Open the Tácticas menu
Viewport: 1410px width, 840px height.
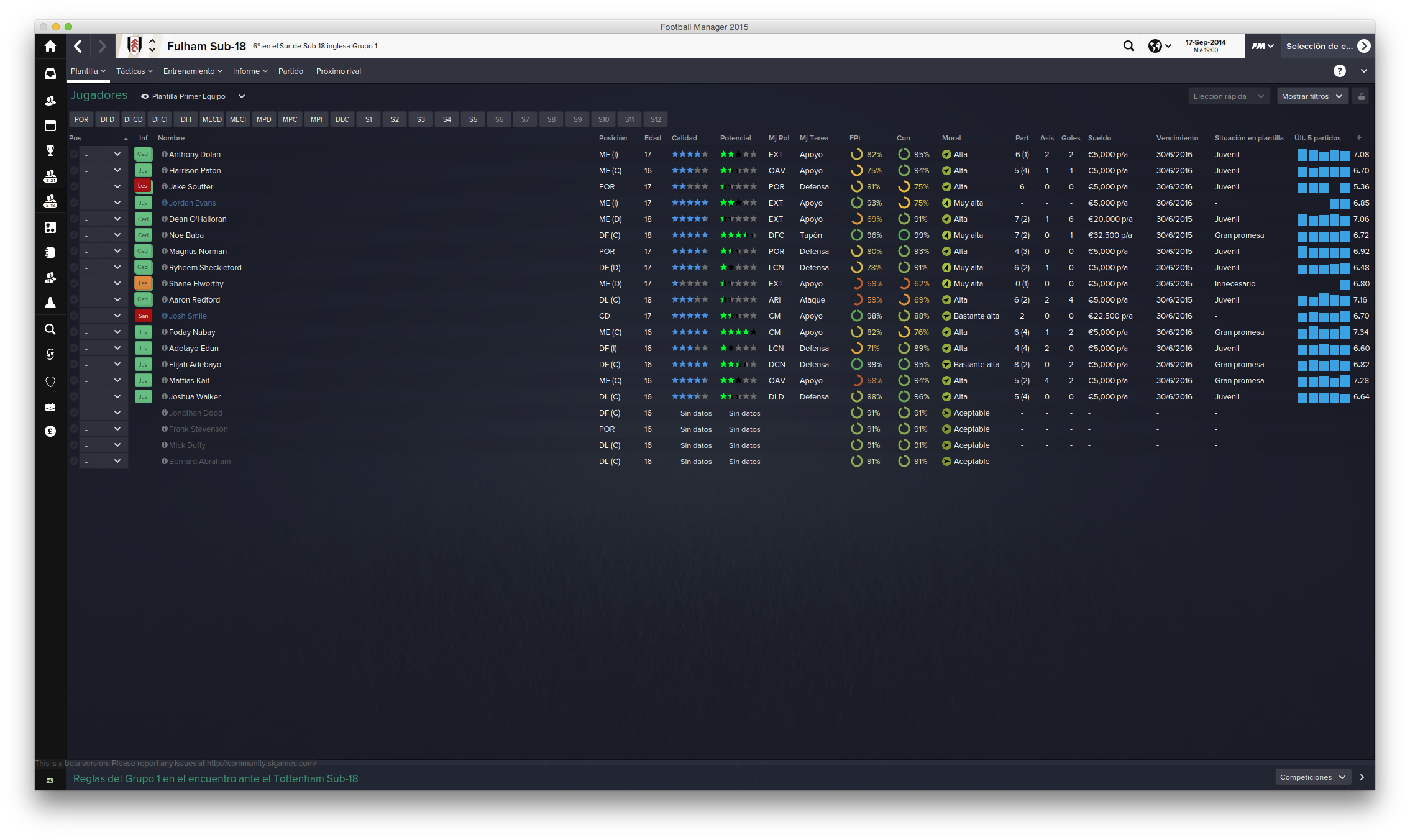(134, 71)
